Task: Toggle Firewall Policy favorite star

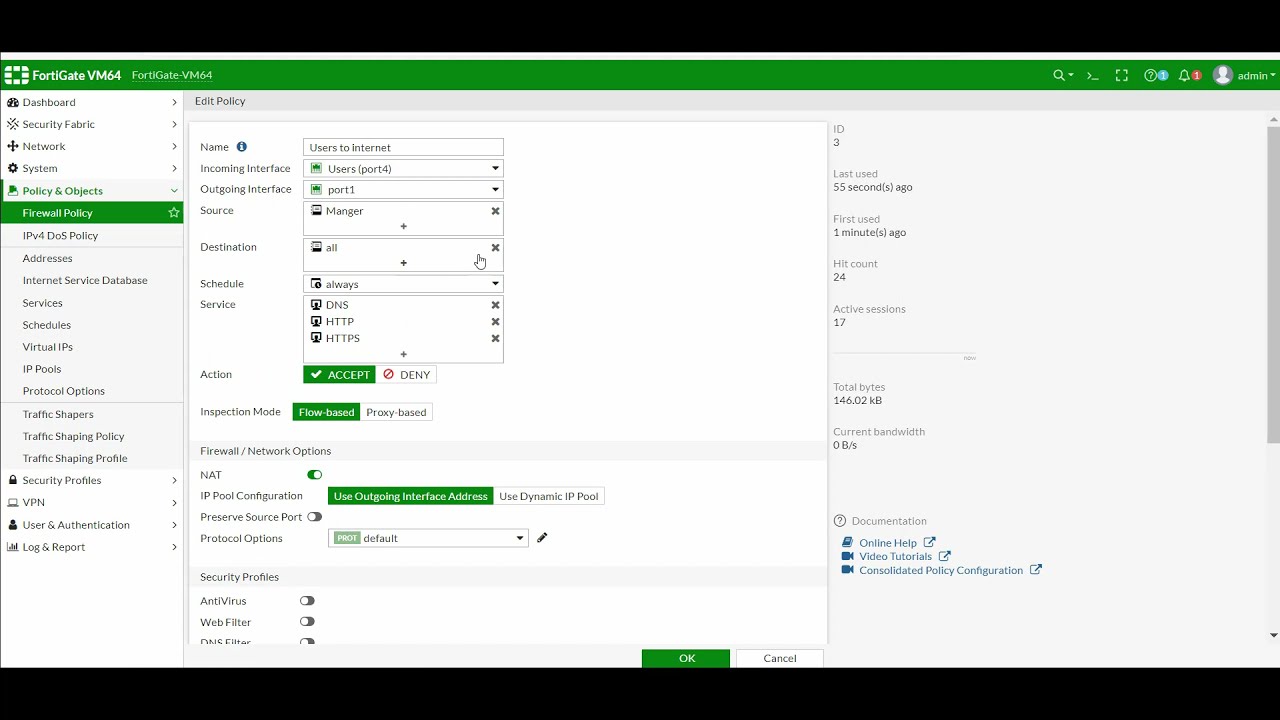Action: (174, 213)
